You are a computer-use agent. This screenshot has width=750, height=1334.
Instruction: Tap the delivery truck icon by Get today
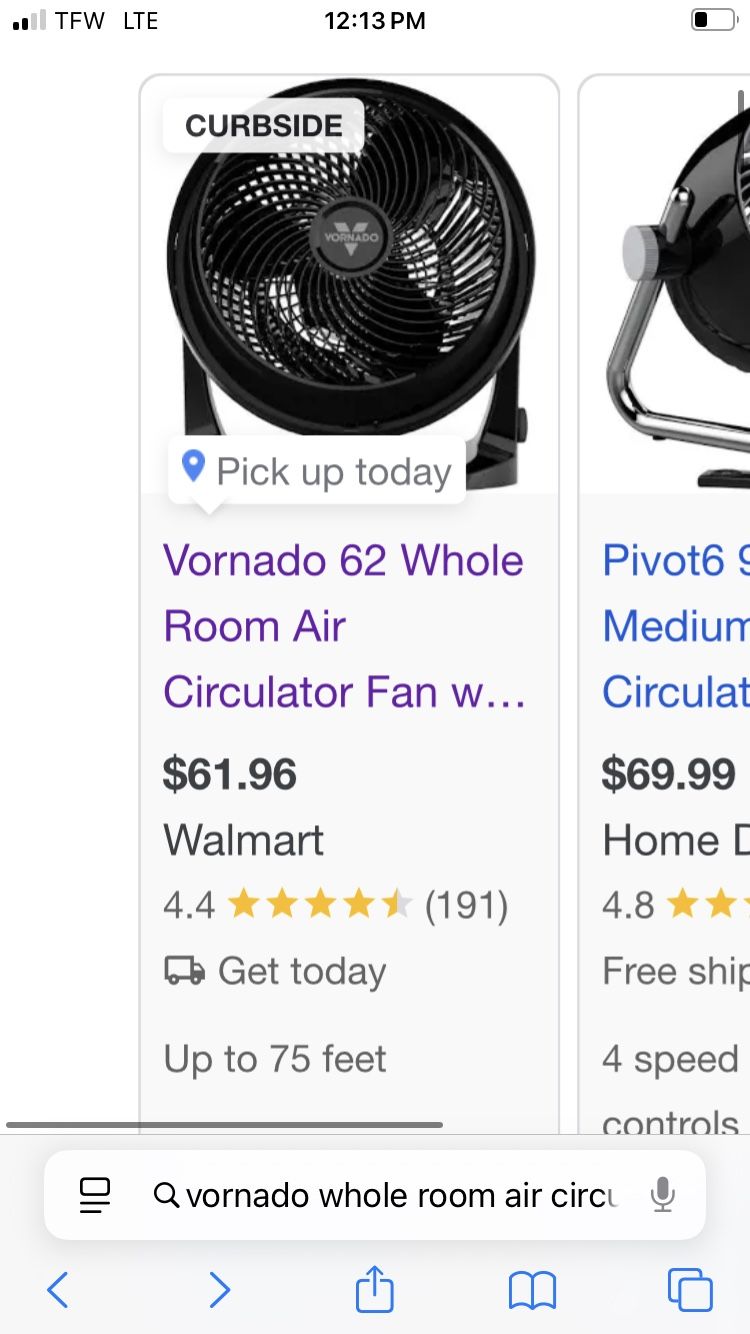point(185,971)
